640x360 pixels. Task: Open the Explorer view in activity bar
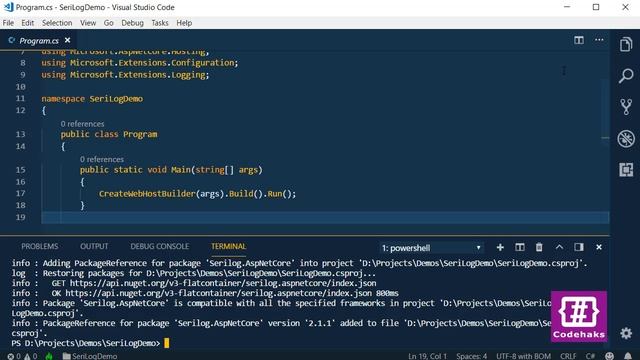point(626,44)
